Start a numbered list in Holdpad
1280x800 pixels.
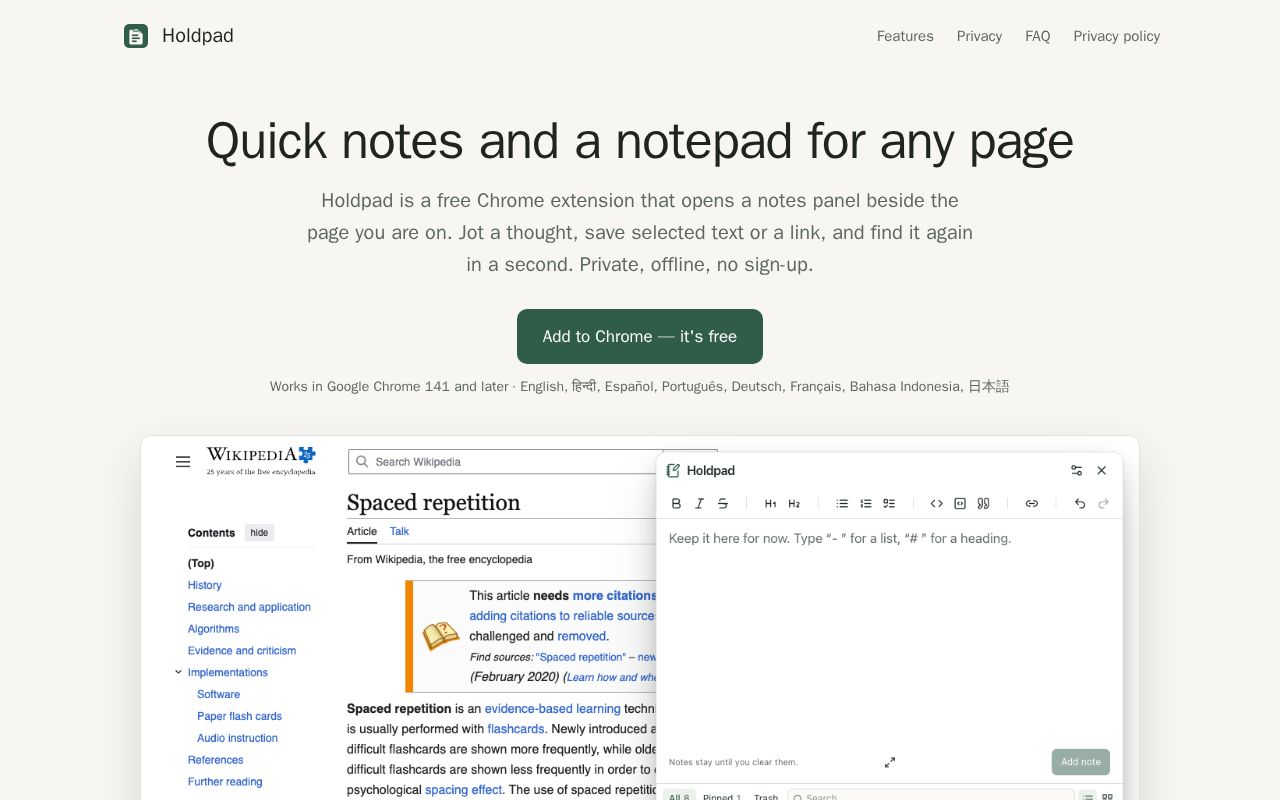click(866, 503)
